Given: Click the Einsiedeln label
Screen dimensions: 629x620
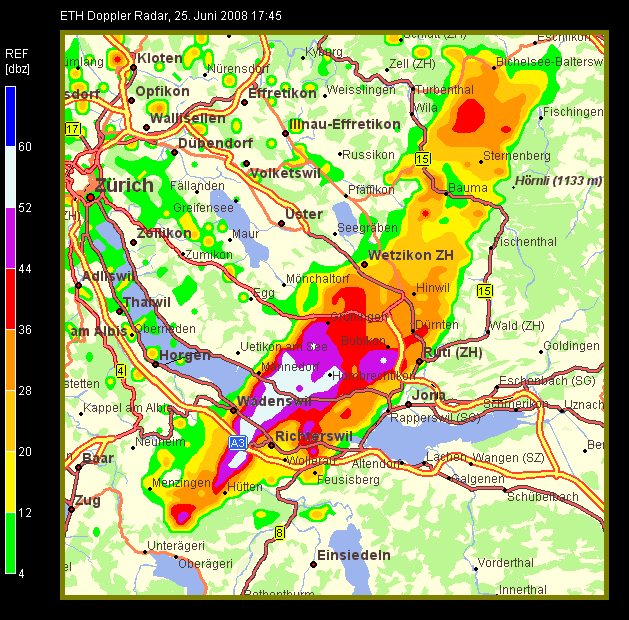Looking at the screenshot, I should point(354,555).
